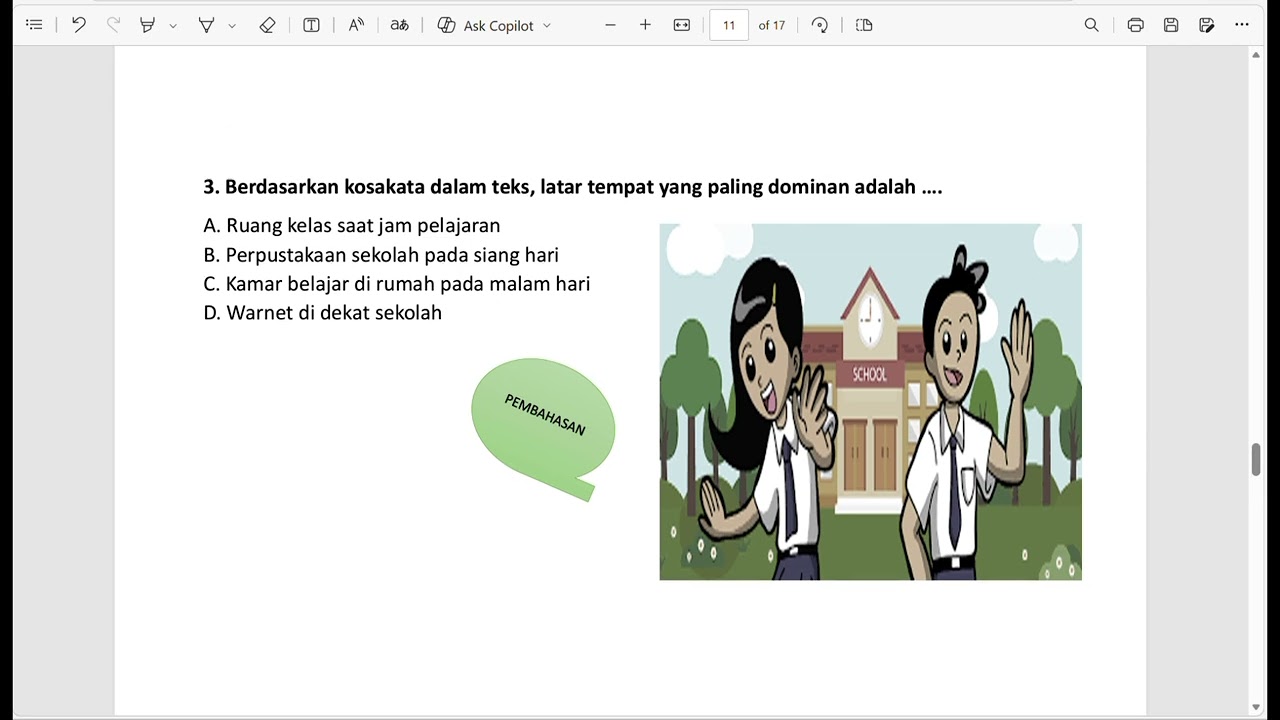Click the Add text tool

tap(311, 25)
